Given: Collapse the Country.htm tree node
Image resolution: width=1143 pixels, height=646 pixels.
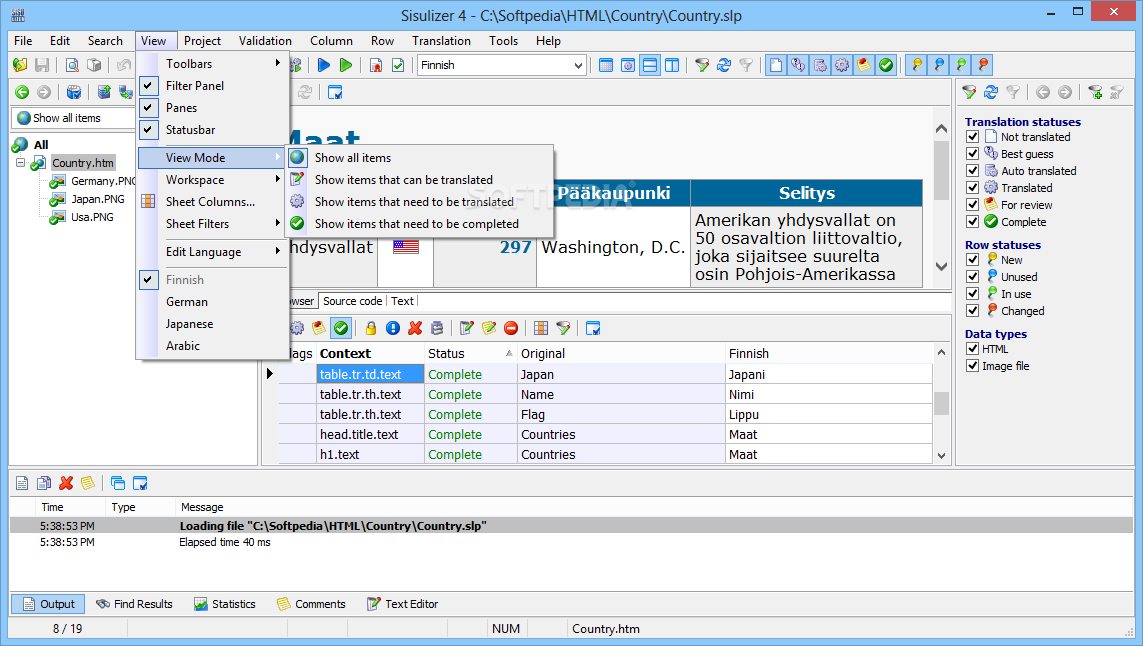Looking at the screenshot, I should [x=20, y=163].
